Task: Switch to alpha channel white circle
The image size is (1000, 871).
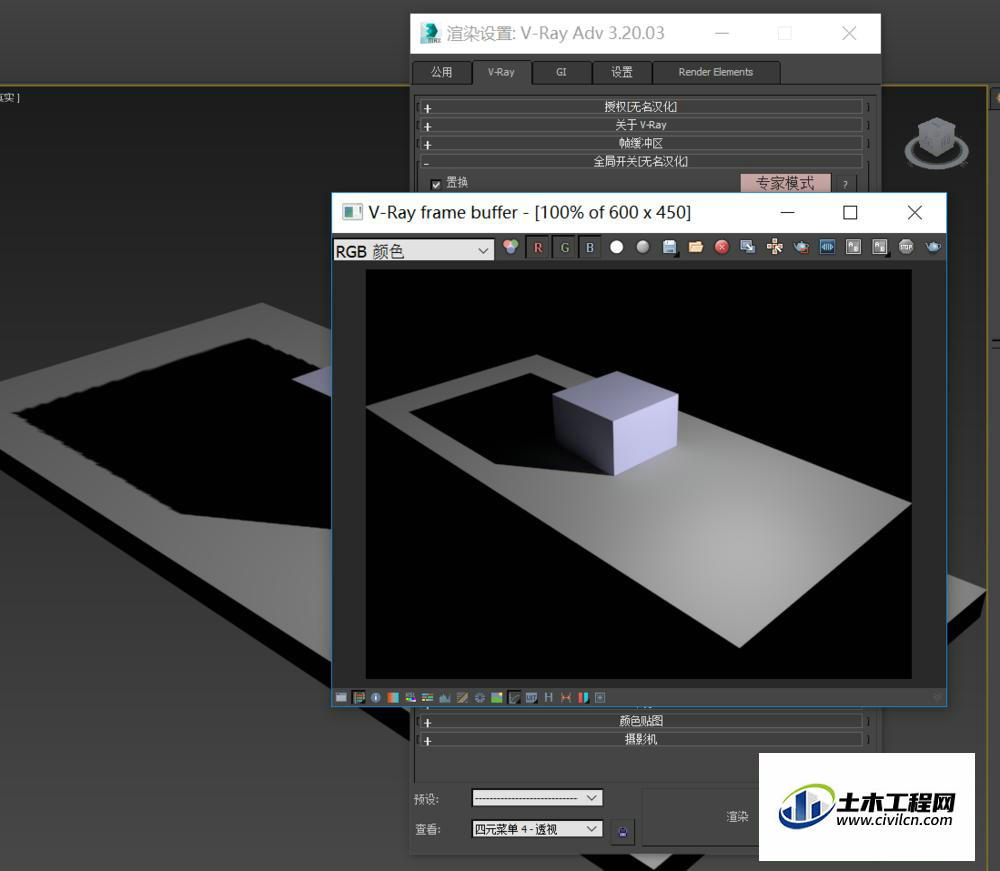Action: [x=617, y=247]
